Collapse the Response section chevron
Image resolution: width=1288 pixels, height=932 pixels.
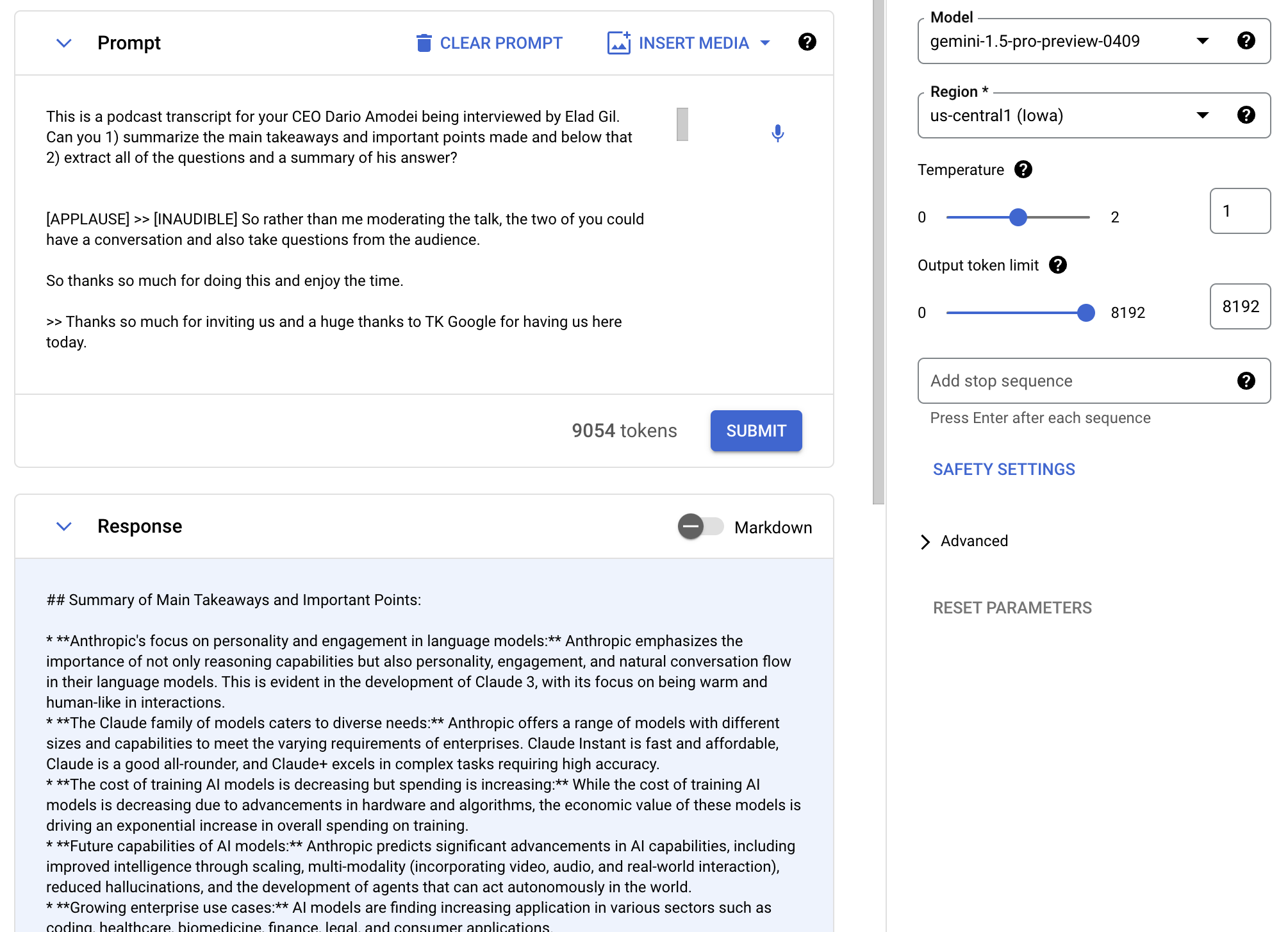coord(63,526)
